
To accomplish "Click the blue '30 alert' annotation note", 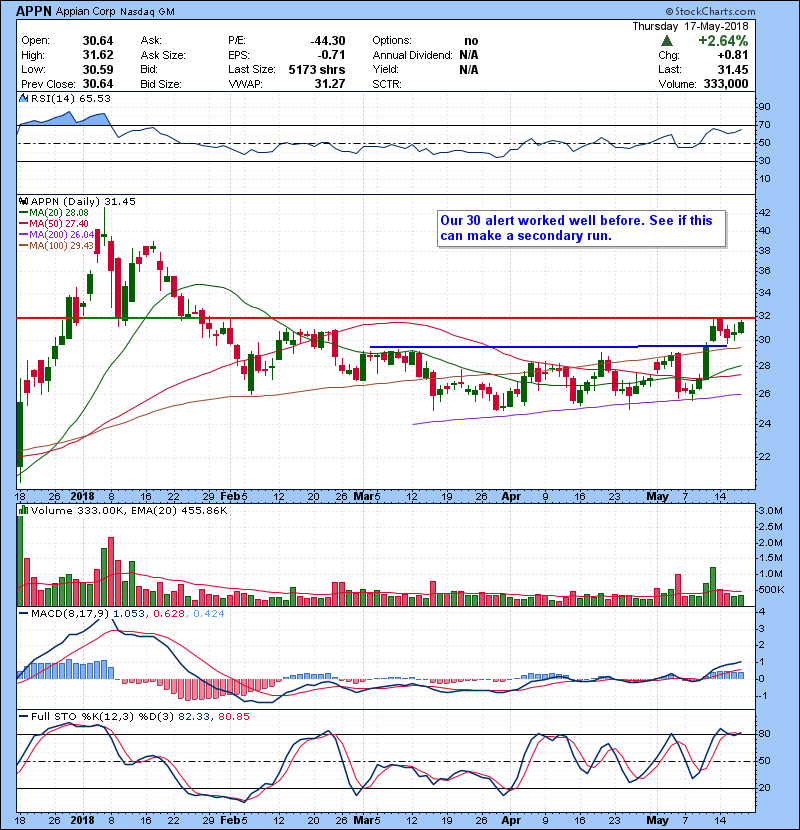I will click(582, 228).
